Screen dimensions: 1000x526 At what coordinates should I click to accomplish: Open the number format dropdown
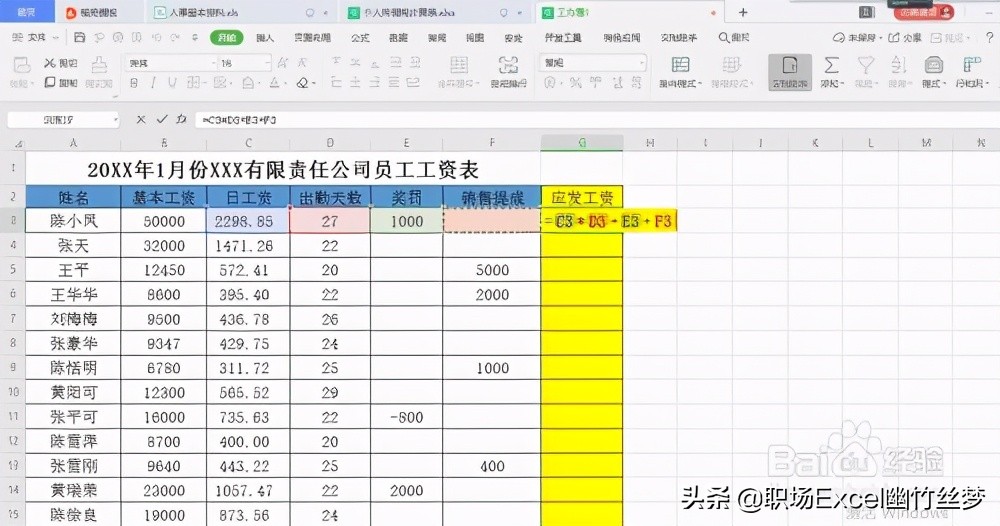tap(642, 63)
